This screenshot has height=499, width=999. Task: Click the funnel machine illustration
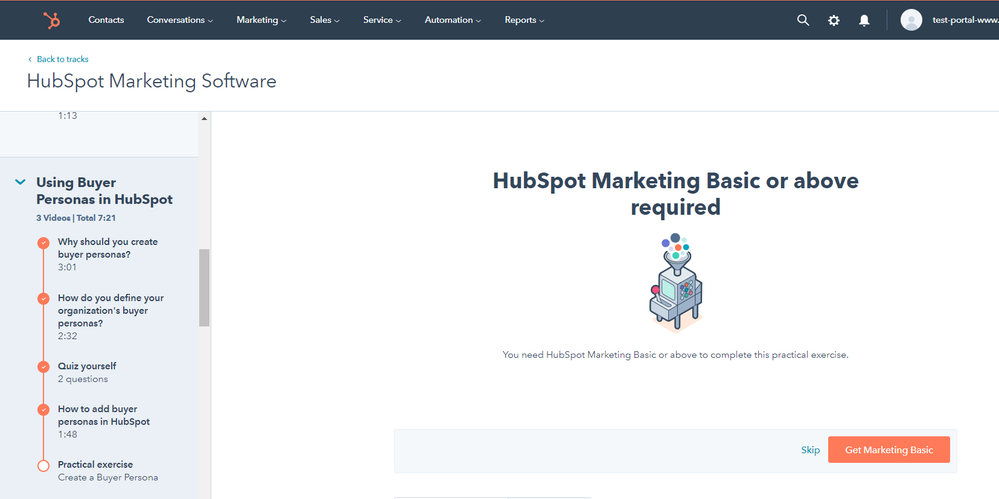(676, 282)
